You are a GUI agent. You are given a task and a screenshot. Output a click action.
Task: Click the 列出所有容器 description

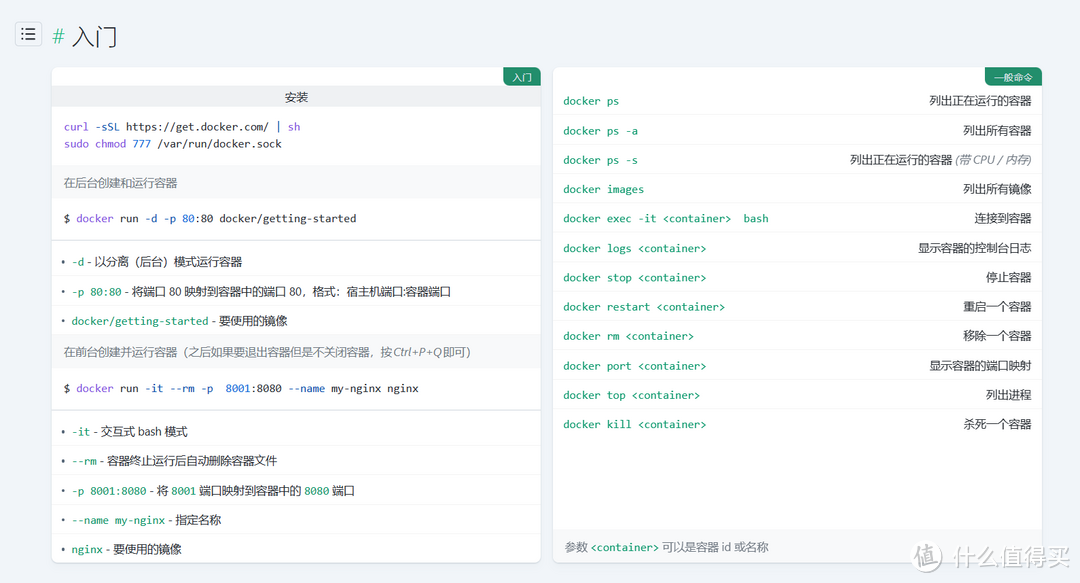click(997, 131)
